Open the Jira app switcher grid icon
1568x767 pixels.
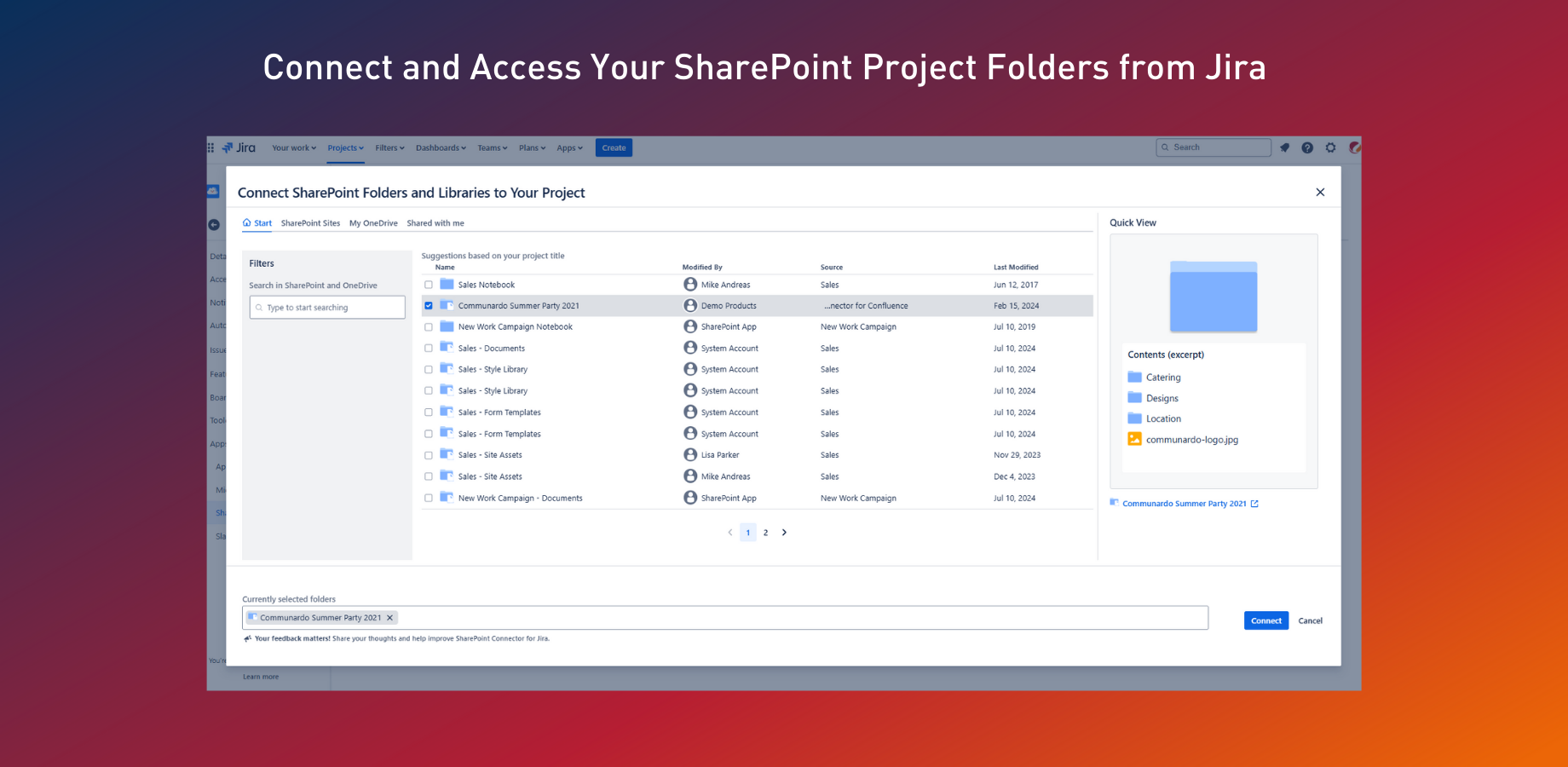(210, 147)
